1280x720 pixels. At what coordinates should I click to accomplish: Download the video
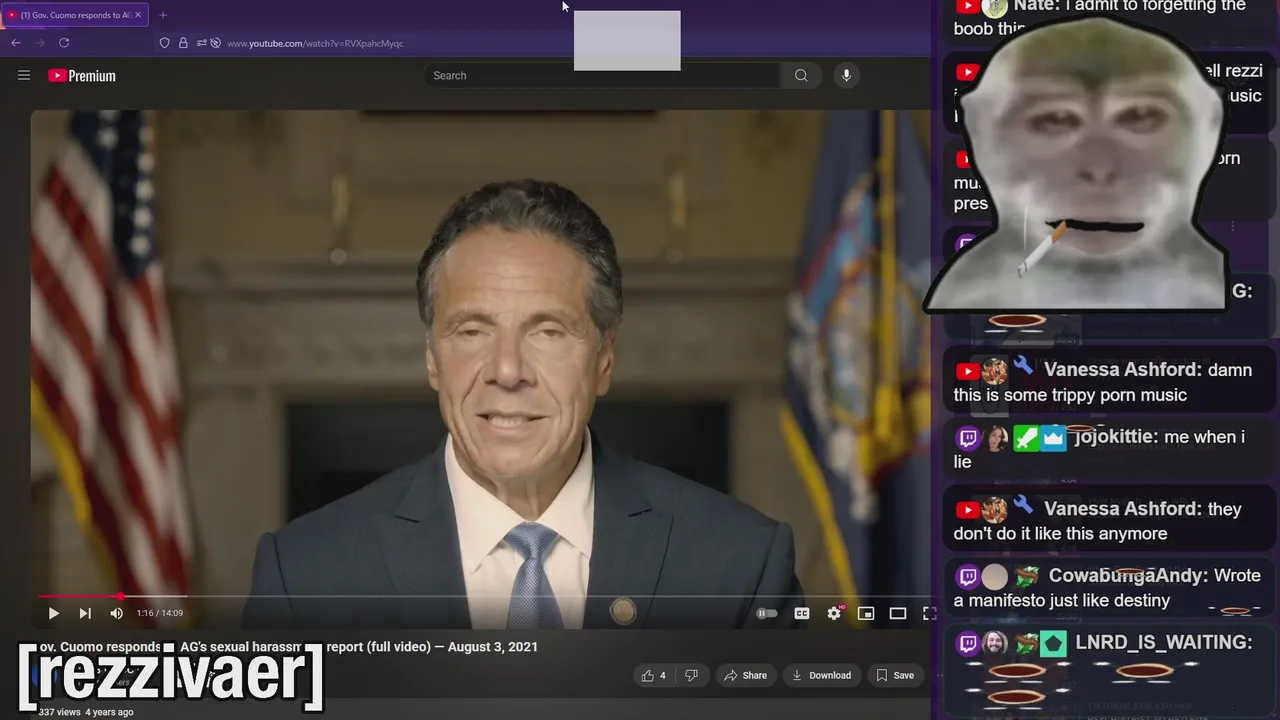click(821, 675)
